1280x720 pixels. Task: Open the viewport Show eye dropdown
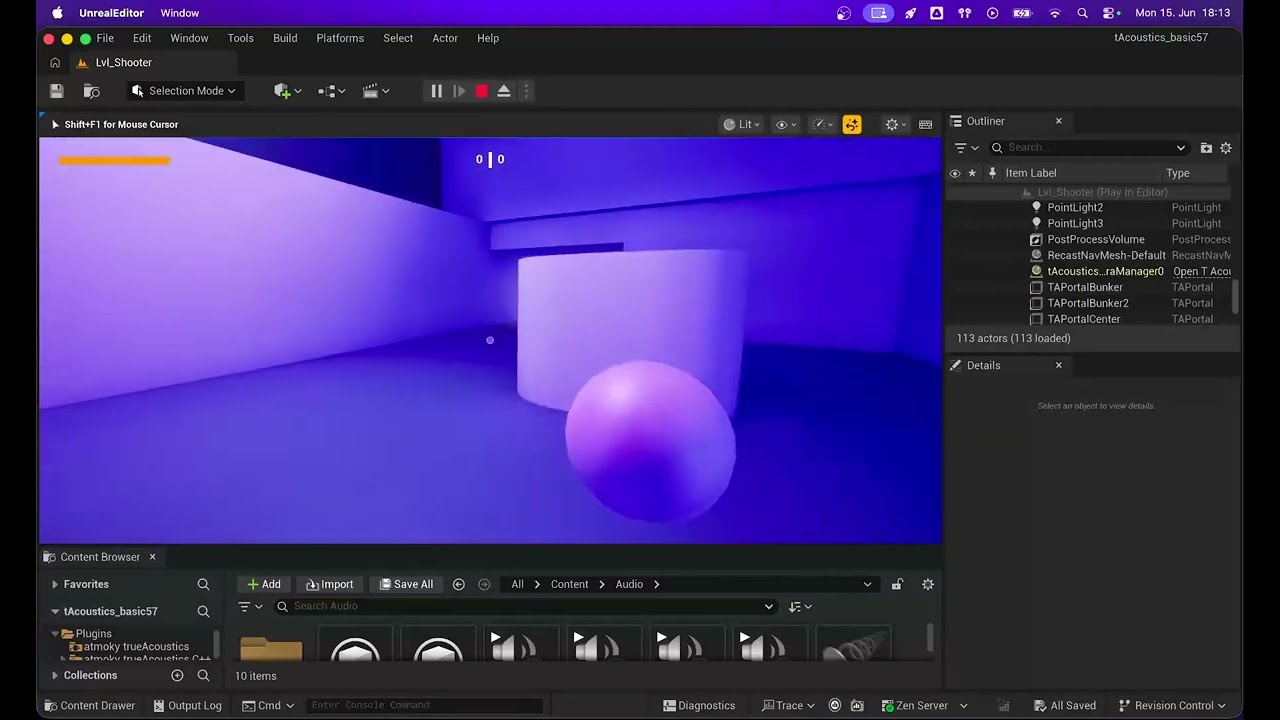point(786,125)
